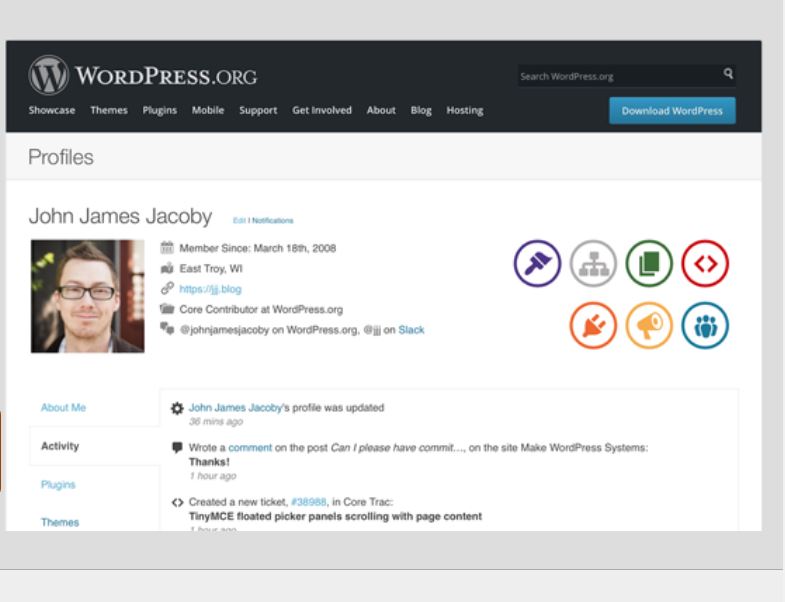The height and width of the screenshot is (602, 785).
Task: Open the Themes navigation item
Action: [x=109, y=110]
